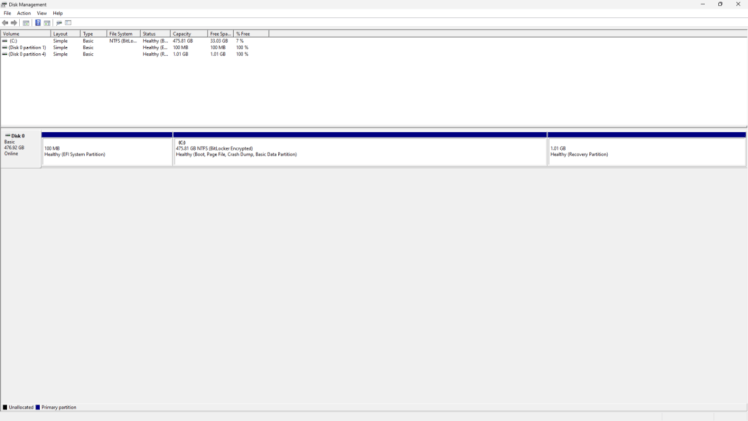Click the rightmost toolbar icon
This screenshot has height=421, width=748.
(68, 22)
